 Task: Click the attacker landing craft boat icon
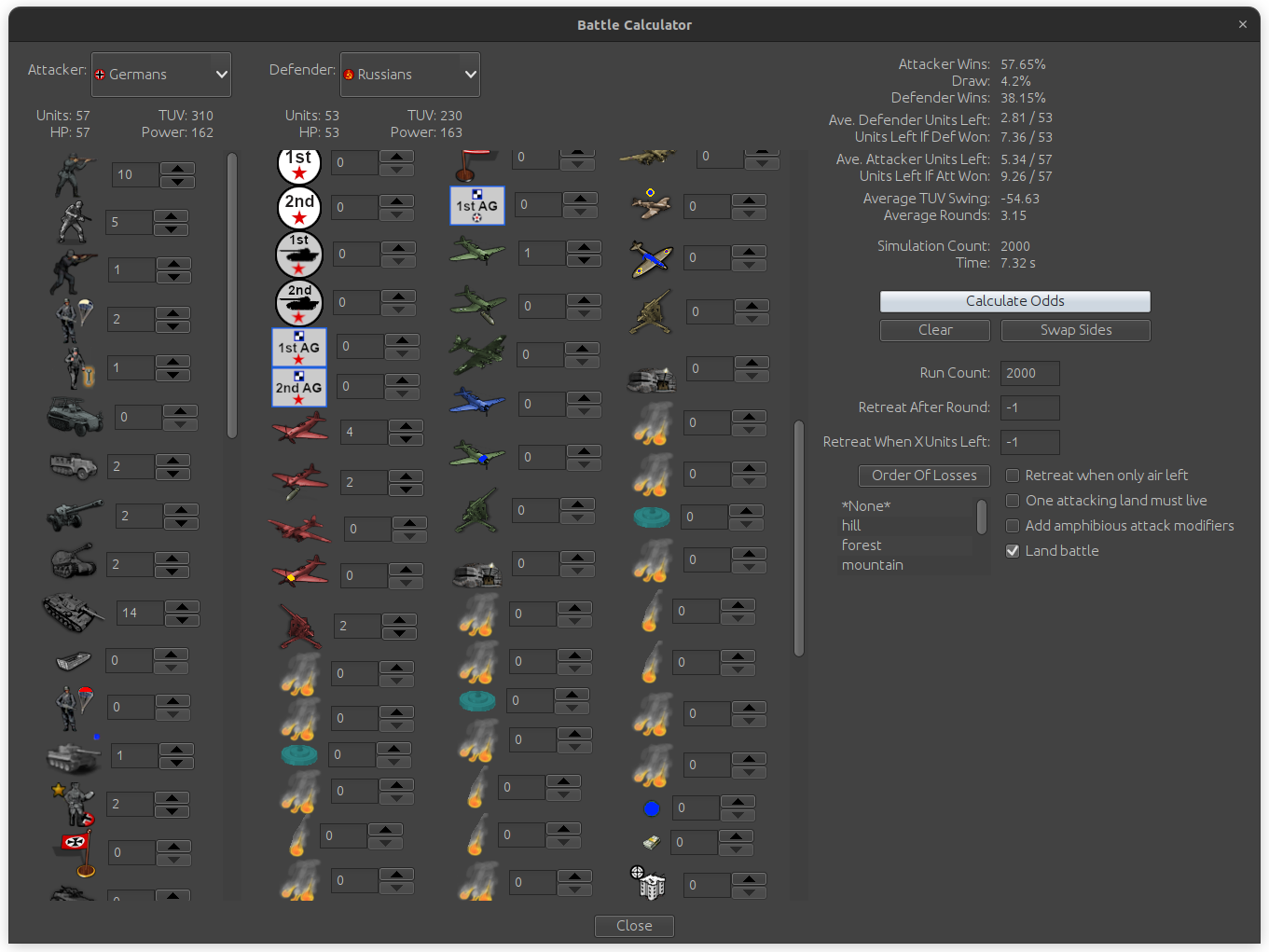point(73,660)
